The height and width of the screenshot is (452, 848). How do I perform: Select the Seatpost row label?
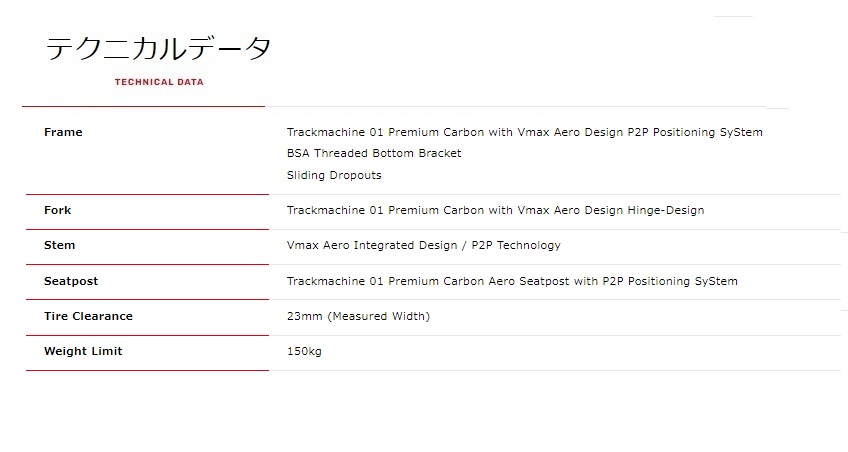click(x=71, y=281)
